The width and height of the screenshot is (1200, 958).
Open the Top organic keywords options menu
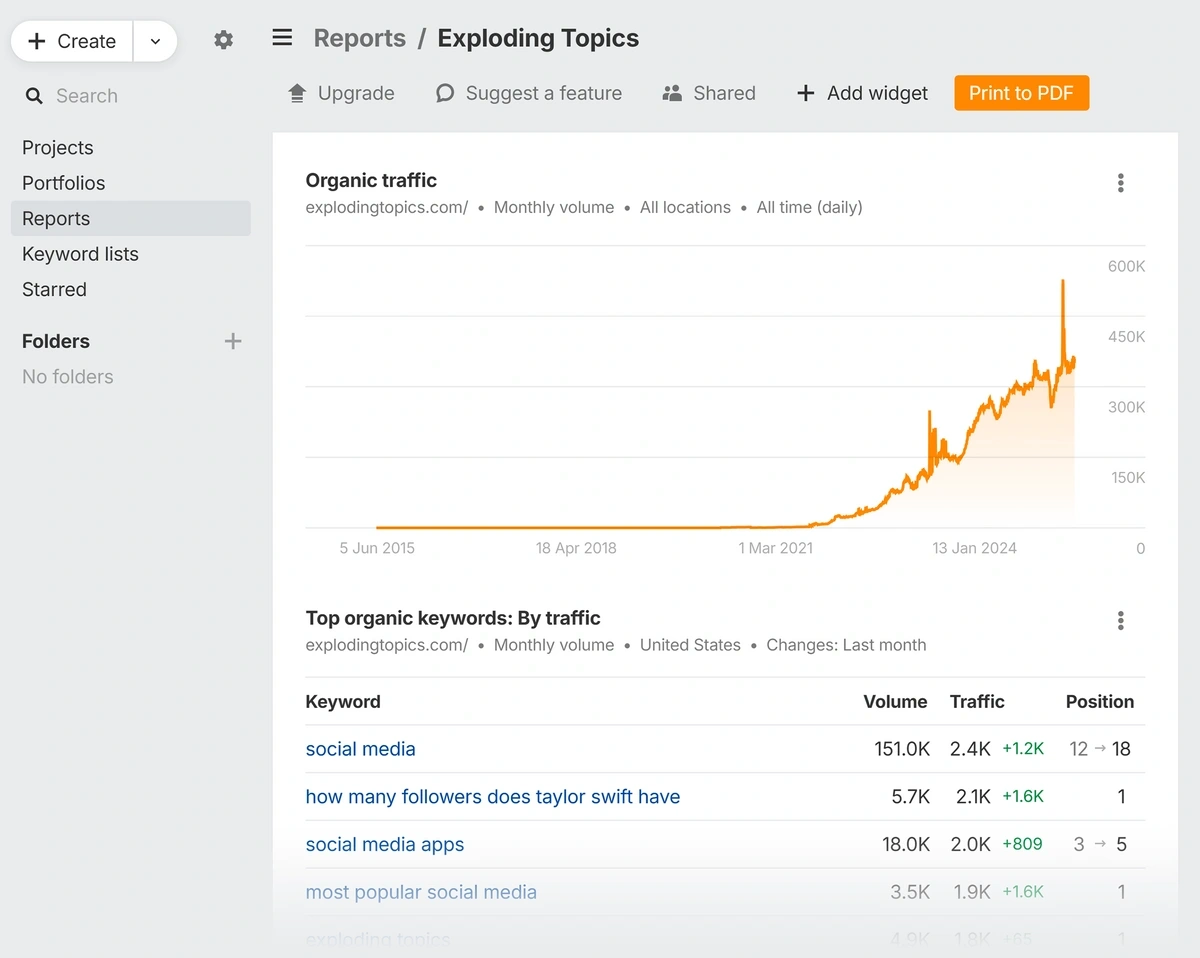[1120, 621]
